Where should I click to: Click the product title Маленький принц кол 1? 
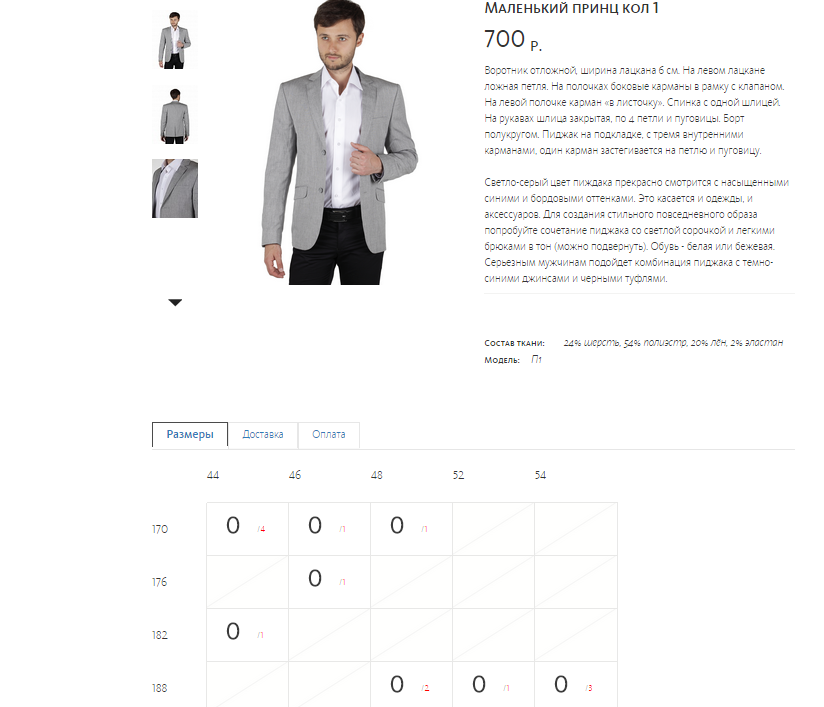tap(571, 8)
